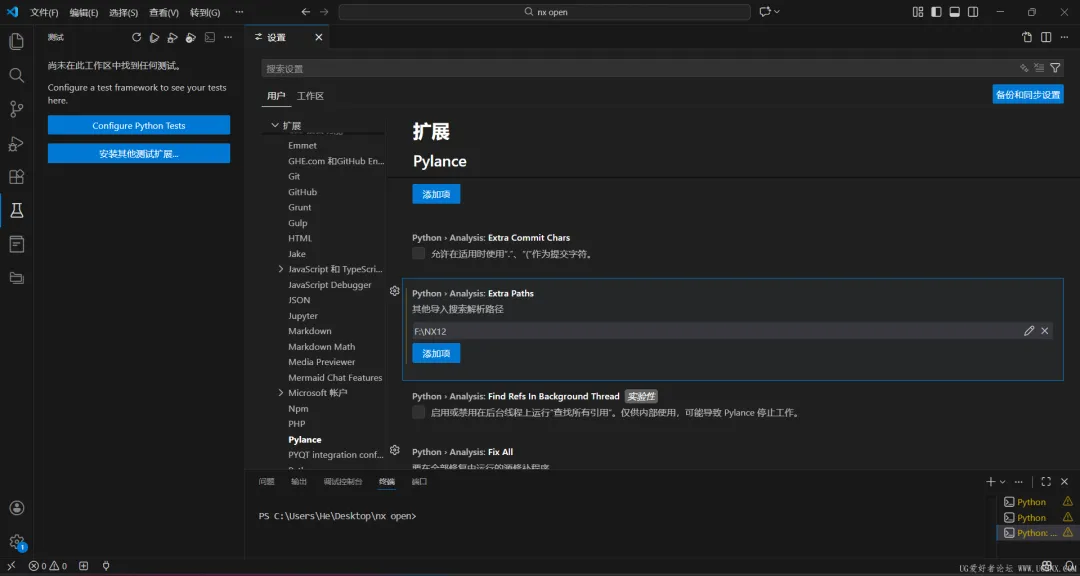Select the 用户 settings tab
This screenshot has height=576, width=1080.
(x=276, y=96)
